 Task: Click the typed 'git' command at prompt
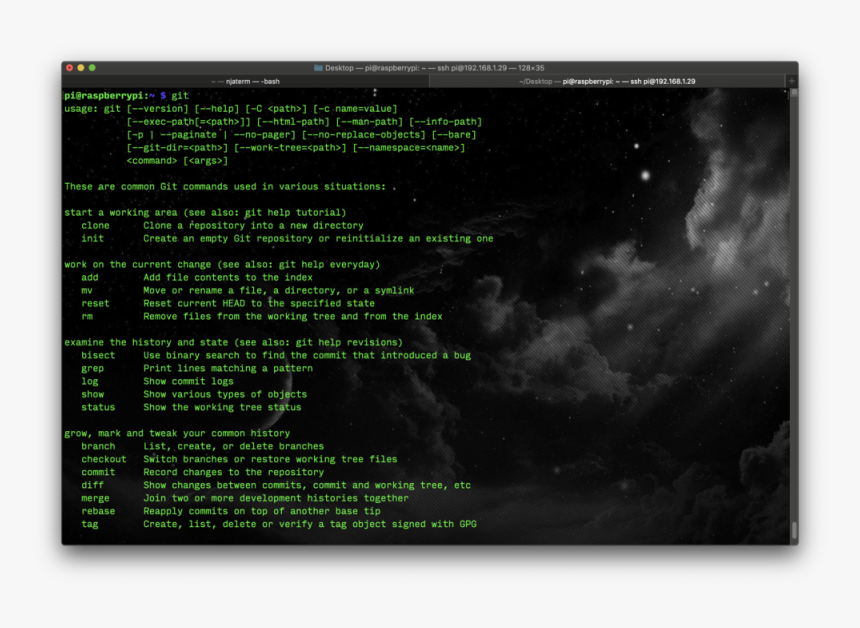point(180,96)
